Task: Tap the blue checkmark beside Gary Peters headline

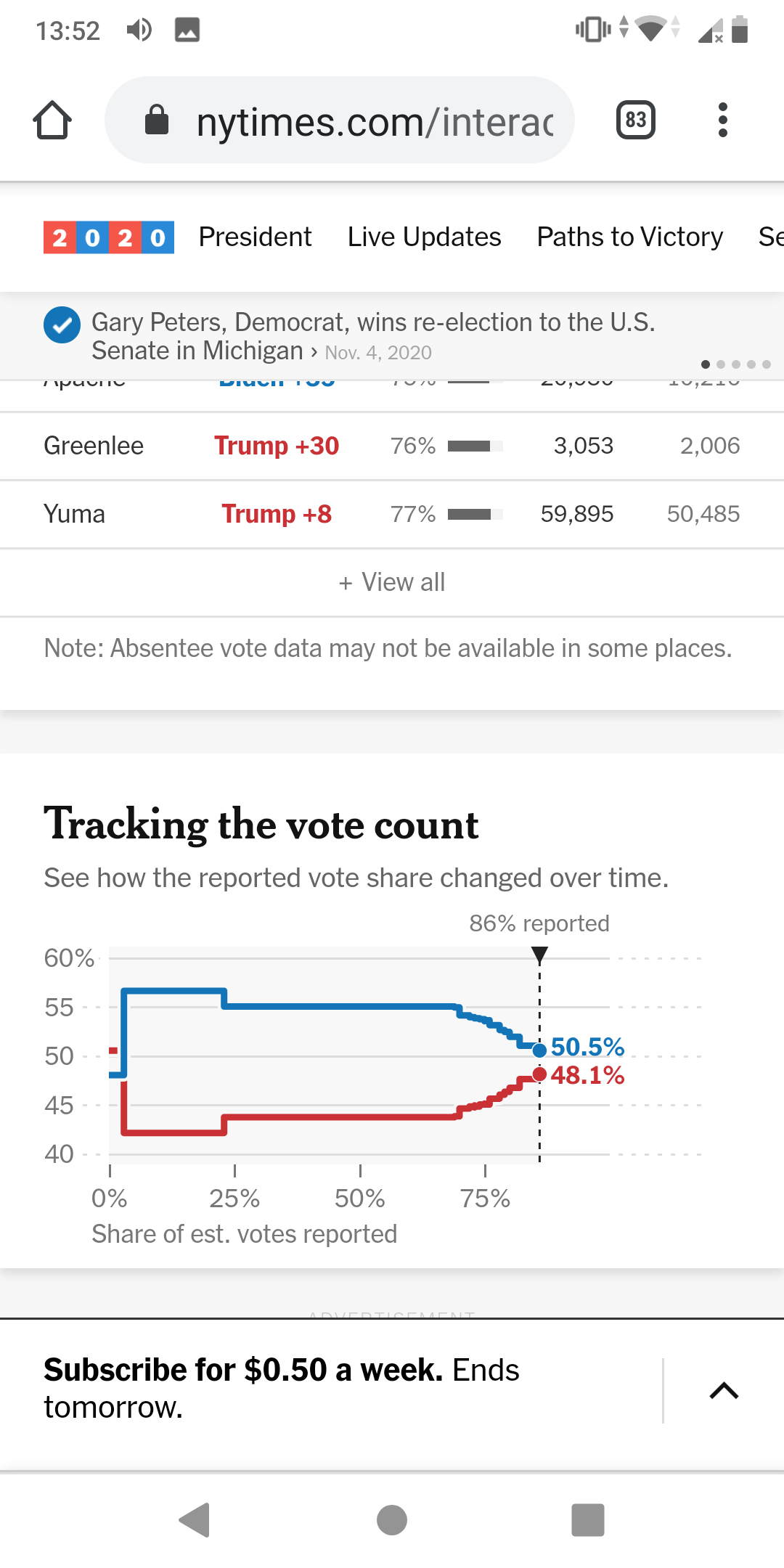Action: pos(62,324)
